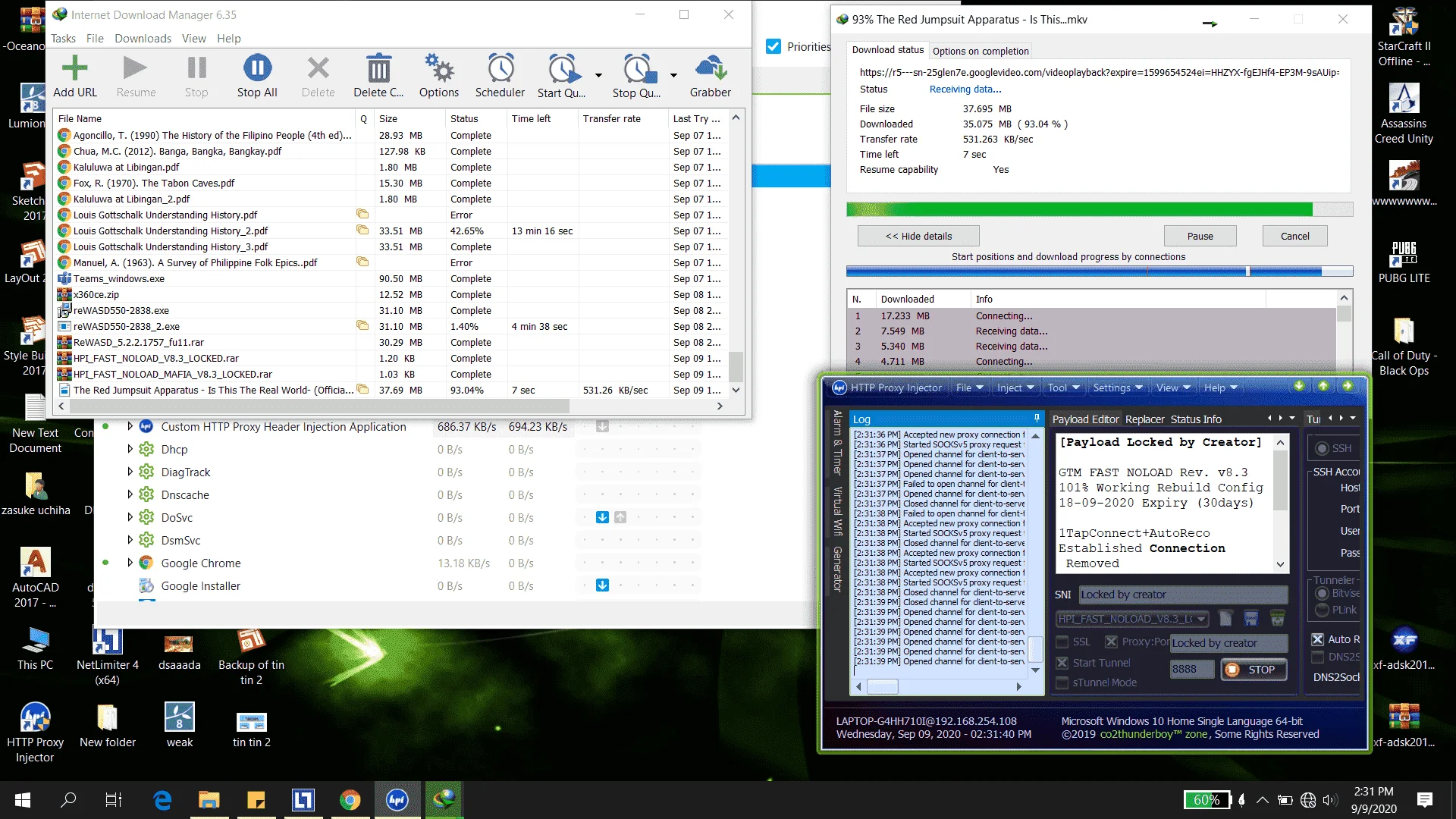Open the Inject menu in Injector
The height and width of the screenshot is (819, 1456).
pyautogui.click(x=1015, y=388)
